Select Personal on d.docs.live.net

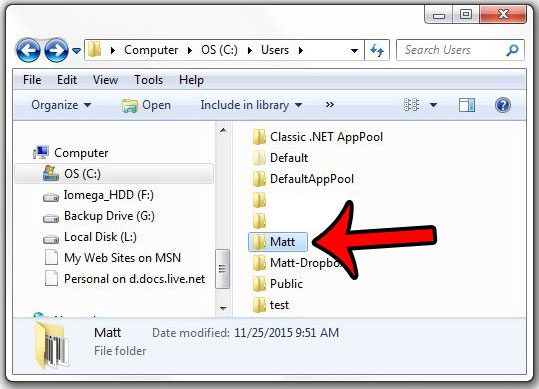(134, 279)
